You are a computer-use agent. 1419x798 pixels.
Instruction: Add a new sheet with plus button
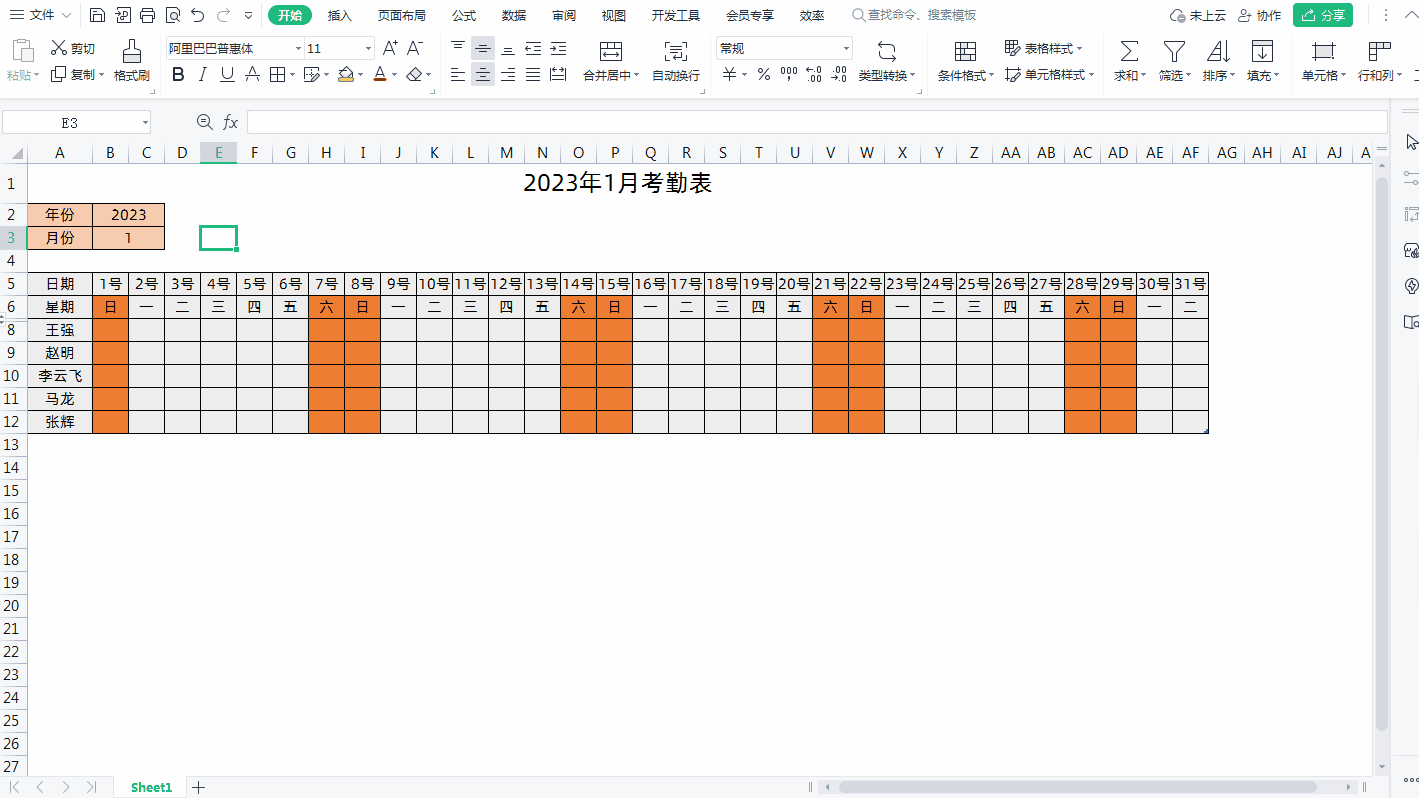pyautogui.click(x=198, y=787)
